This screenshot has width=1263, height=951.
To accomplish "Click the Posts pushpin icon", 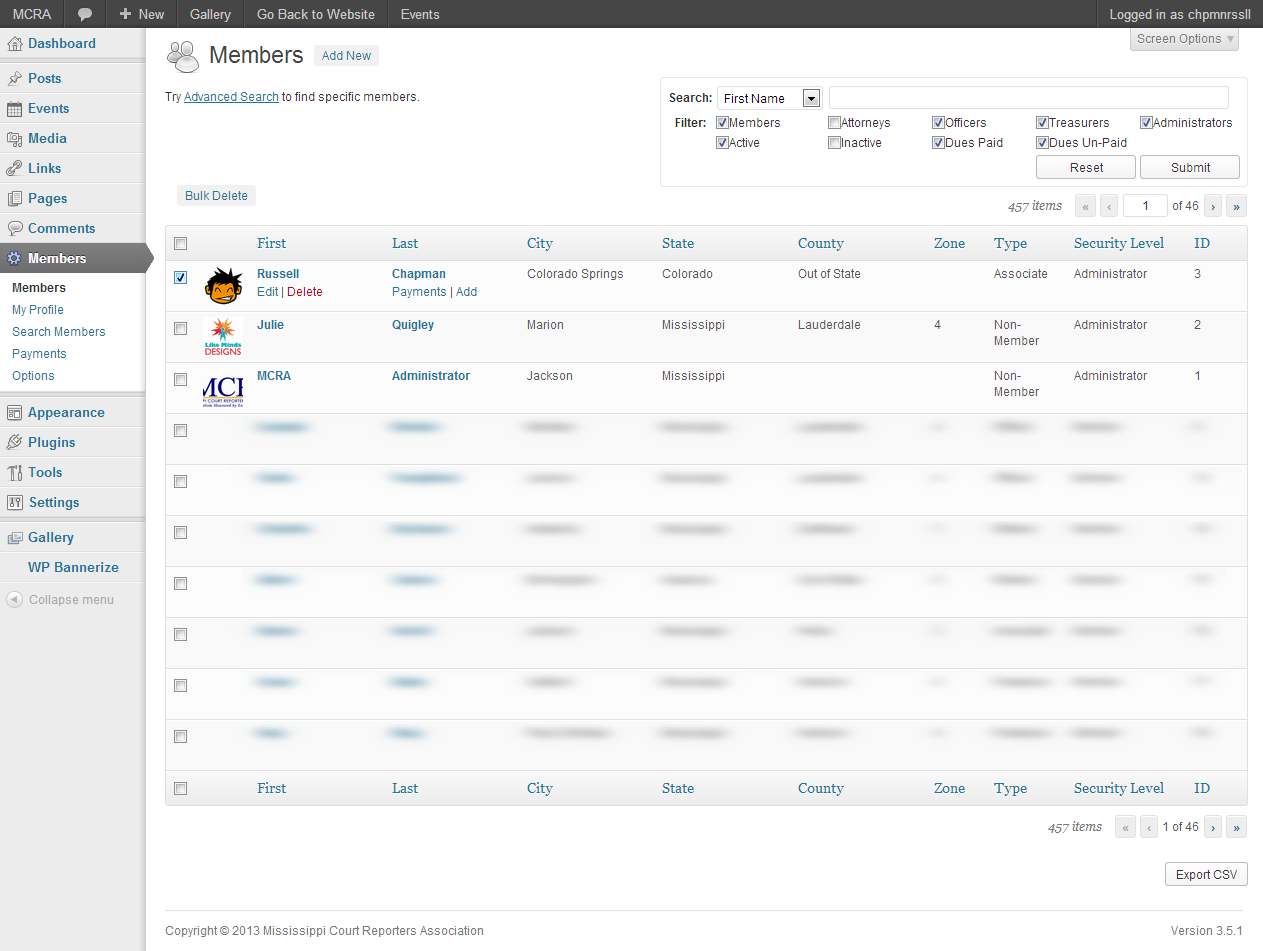I will pyautogui.click(x=14, y=79).
